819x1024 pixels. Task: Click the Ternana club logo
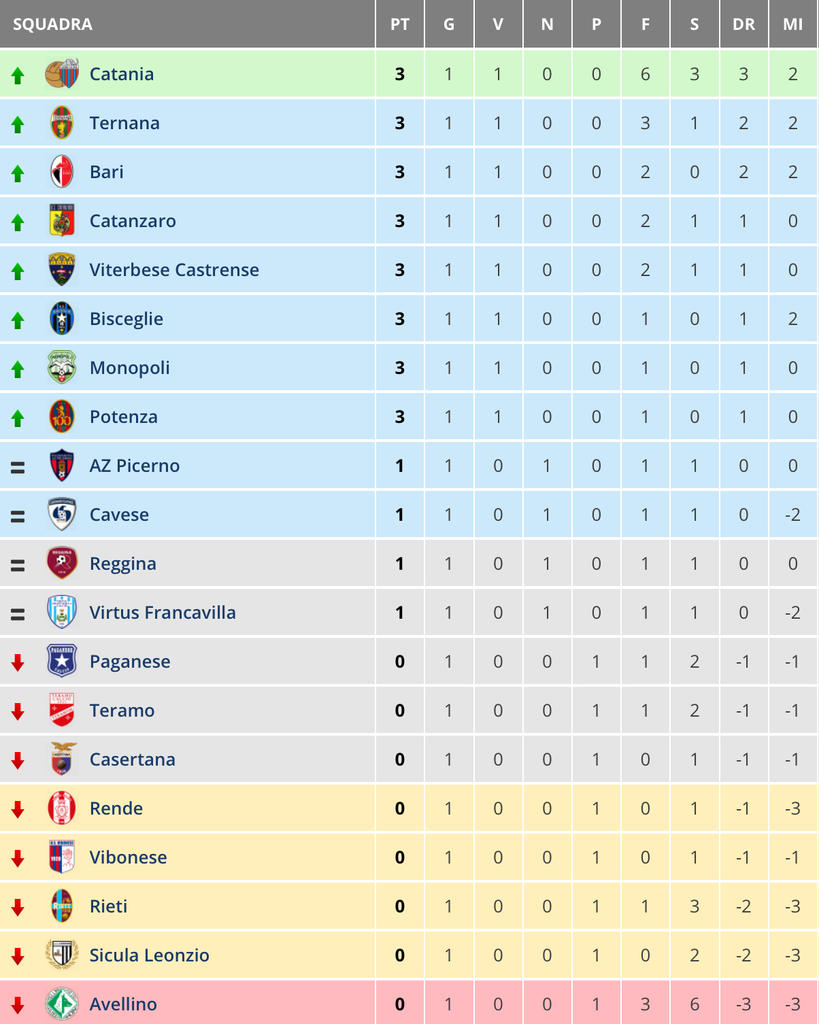(62, 123)
